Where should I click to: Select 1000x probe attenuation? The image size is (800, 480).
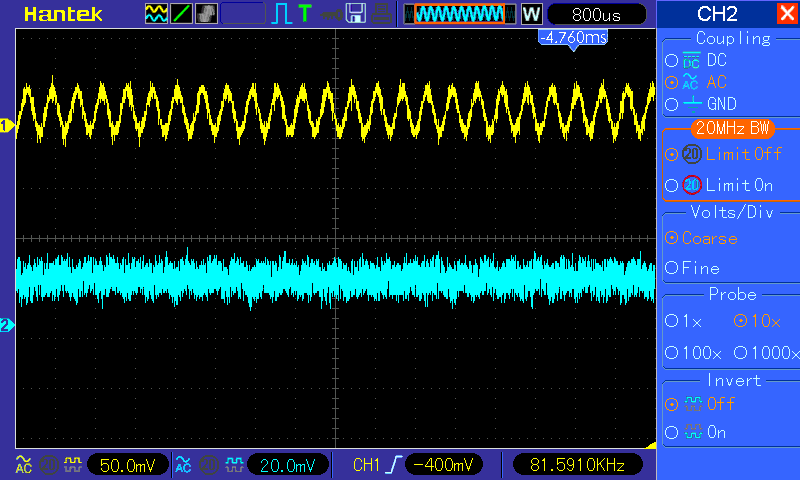766,352
